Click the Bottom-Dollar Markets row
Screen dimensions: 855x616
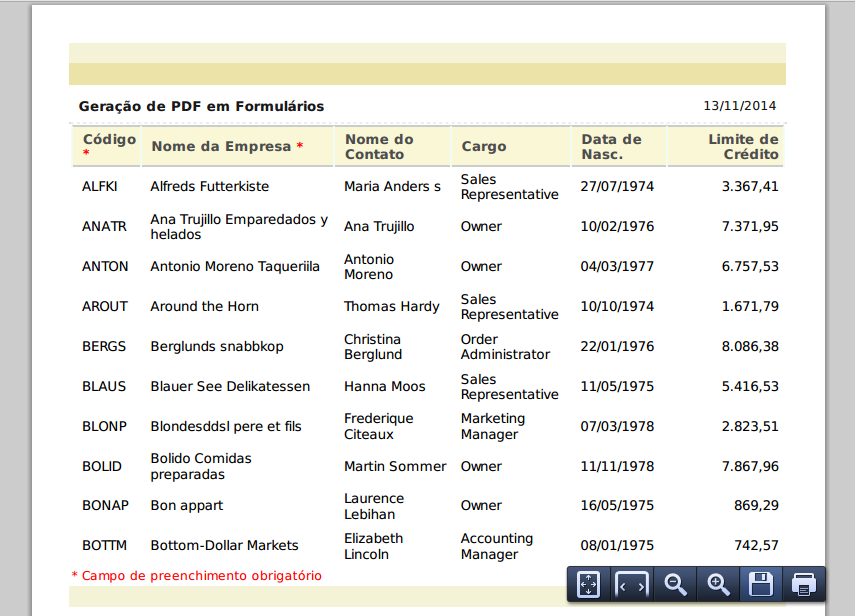click(x=224, y=546)
